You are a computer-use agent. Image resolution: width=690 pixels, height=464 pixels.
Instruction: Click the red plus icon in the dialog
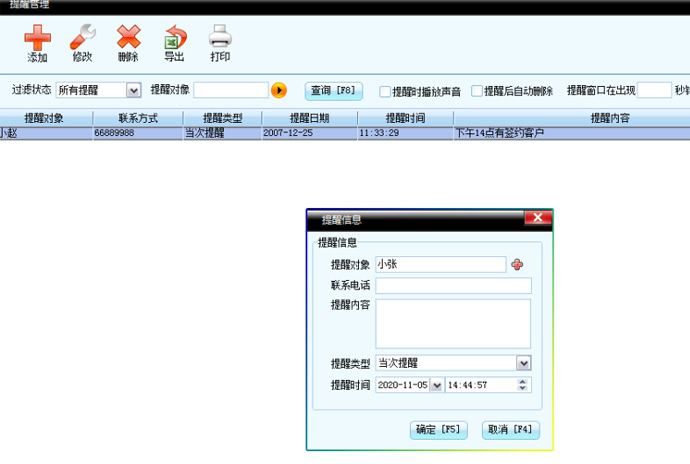coord(517,265)
